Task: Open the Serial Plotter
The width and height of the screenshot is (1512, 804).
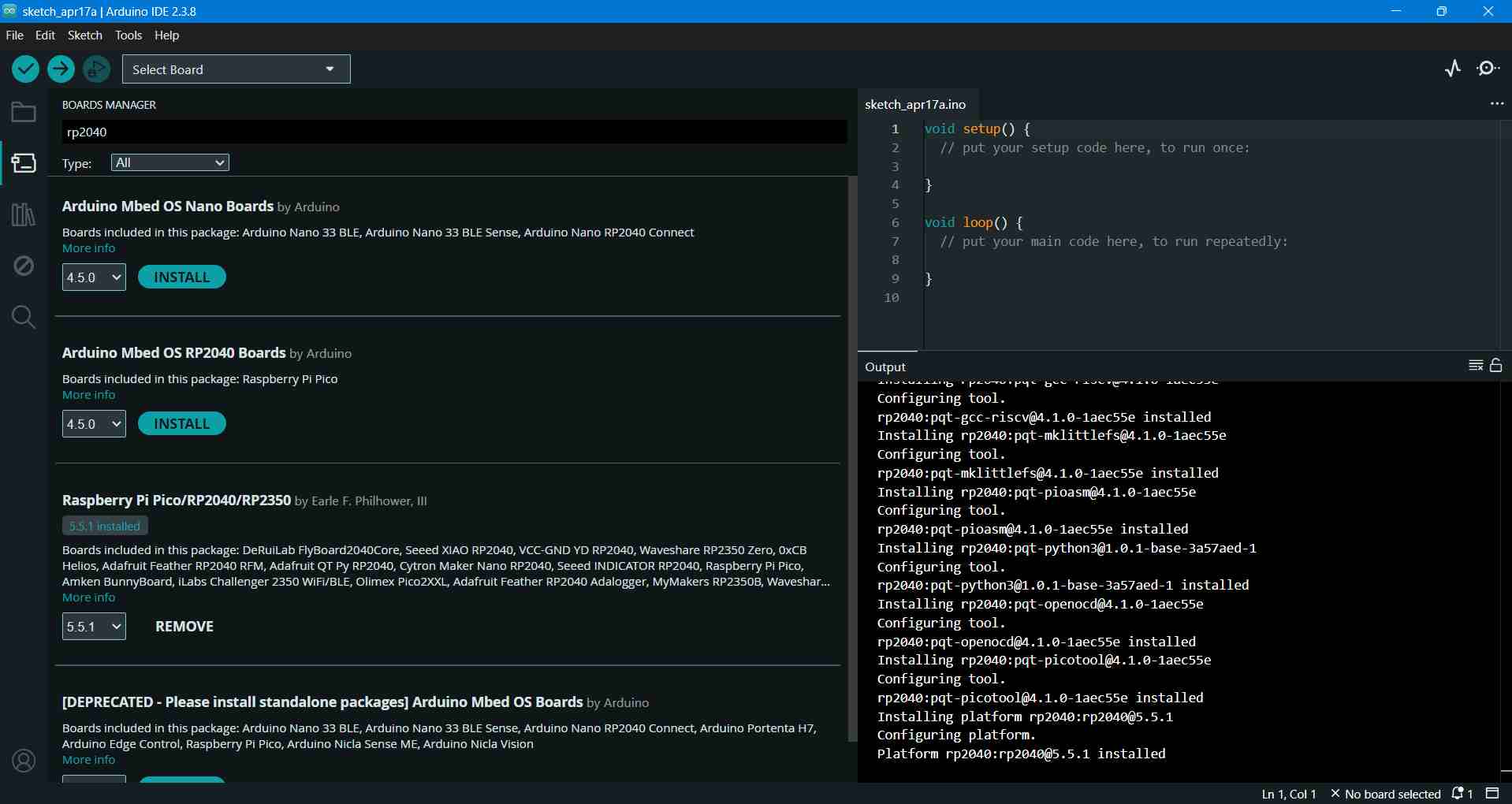Action: (x=1453, y=69)
